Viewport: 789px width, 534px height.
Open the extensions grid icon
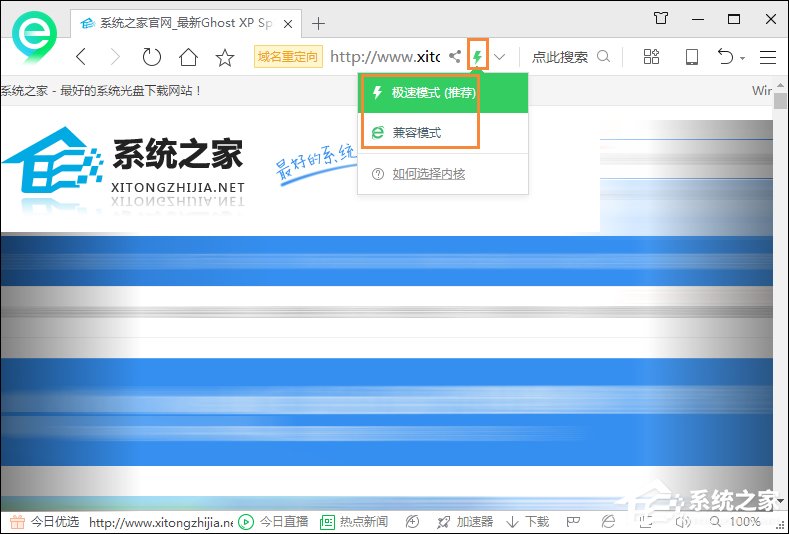tap(651, 57)
